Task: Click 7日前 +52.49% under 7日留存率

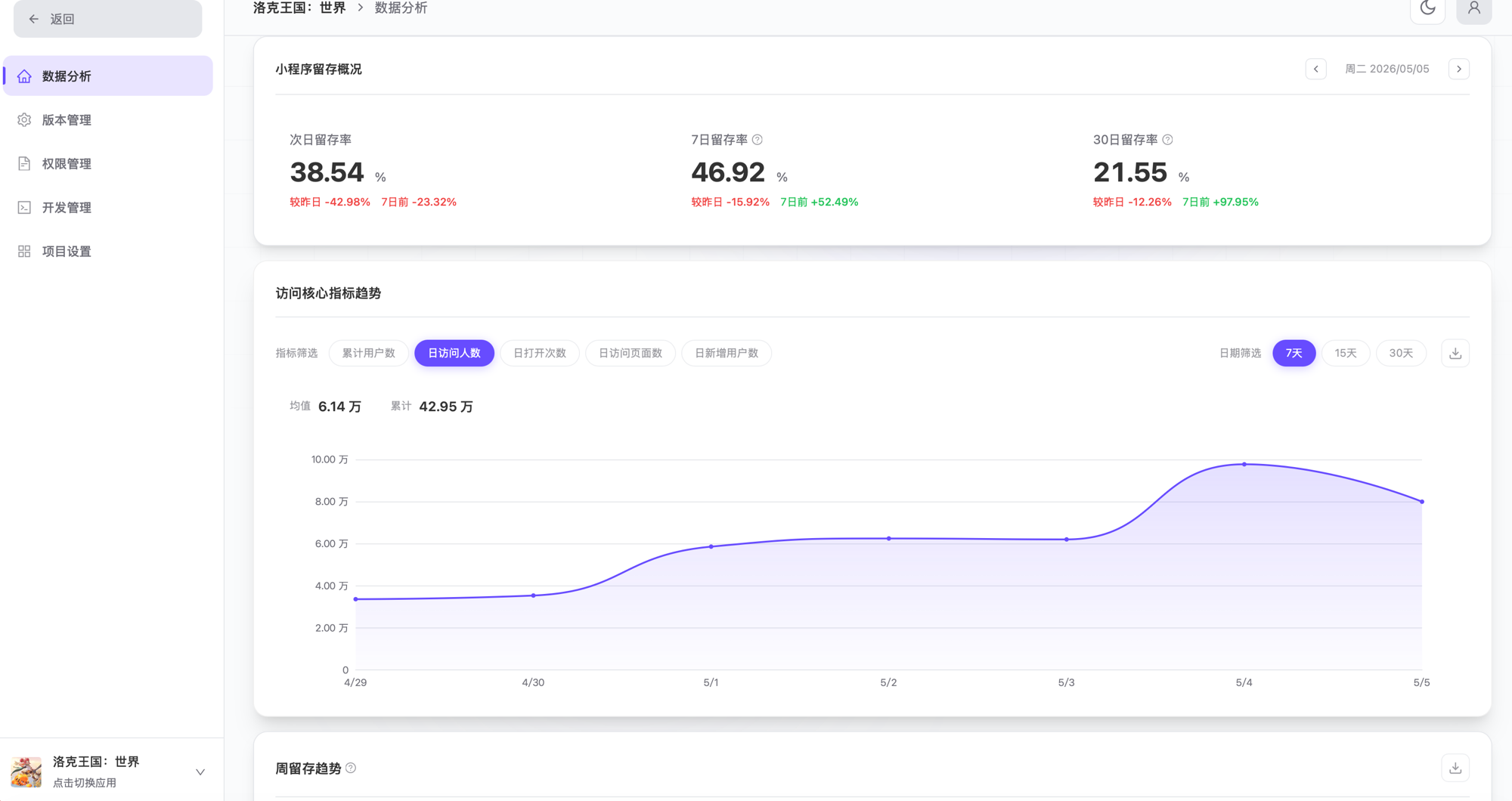Action: [x=819, y=202]
